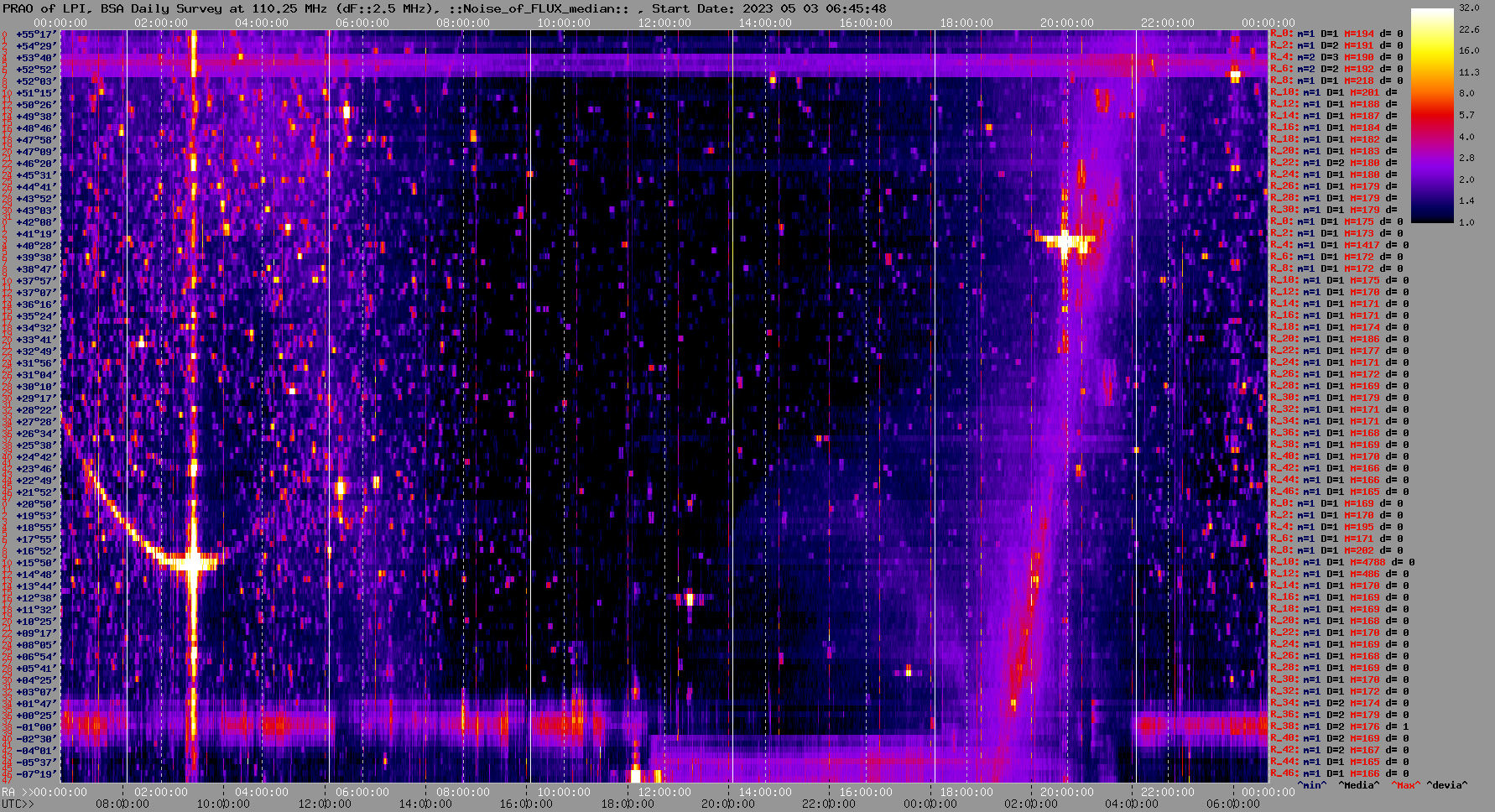Click the purple band of the color bar
1495x812 pixels.
tap(1432, 168)
